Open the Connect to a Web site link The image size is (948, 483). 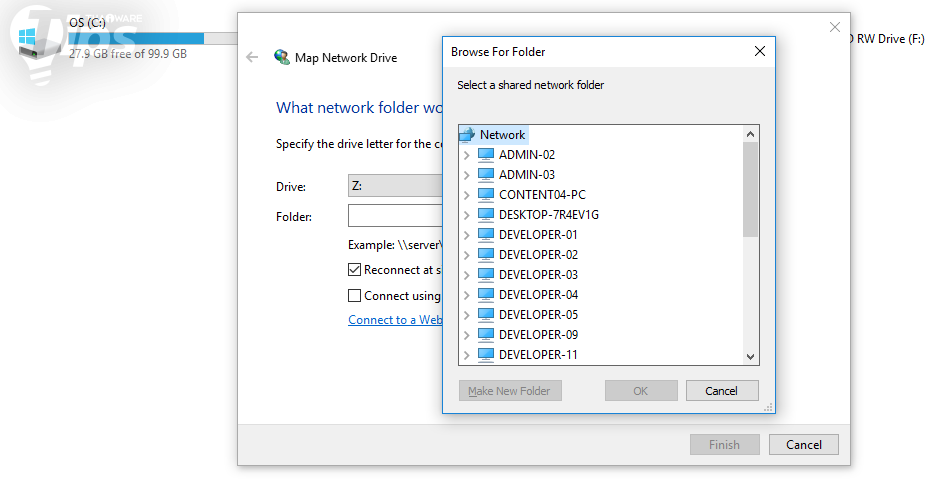coord(395,320)
